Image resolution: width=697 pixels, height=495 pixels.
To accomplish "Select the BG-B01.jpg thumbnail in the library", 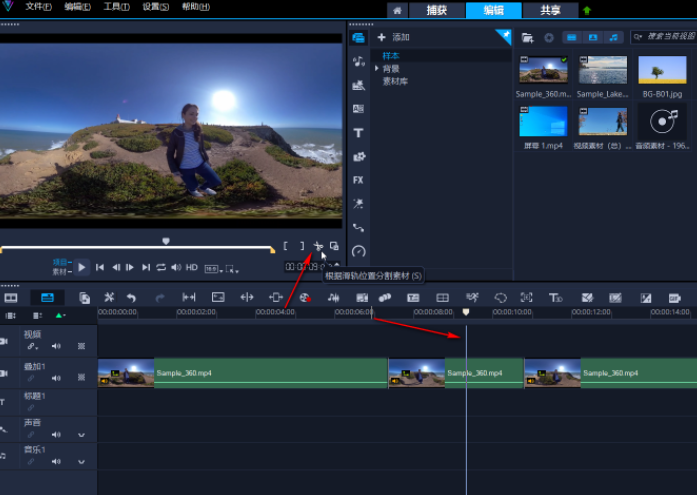I will click(661, 70).
